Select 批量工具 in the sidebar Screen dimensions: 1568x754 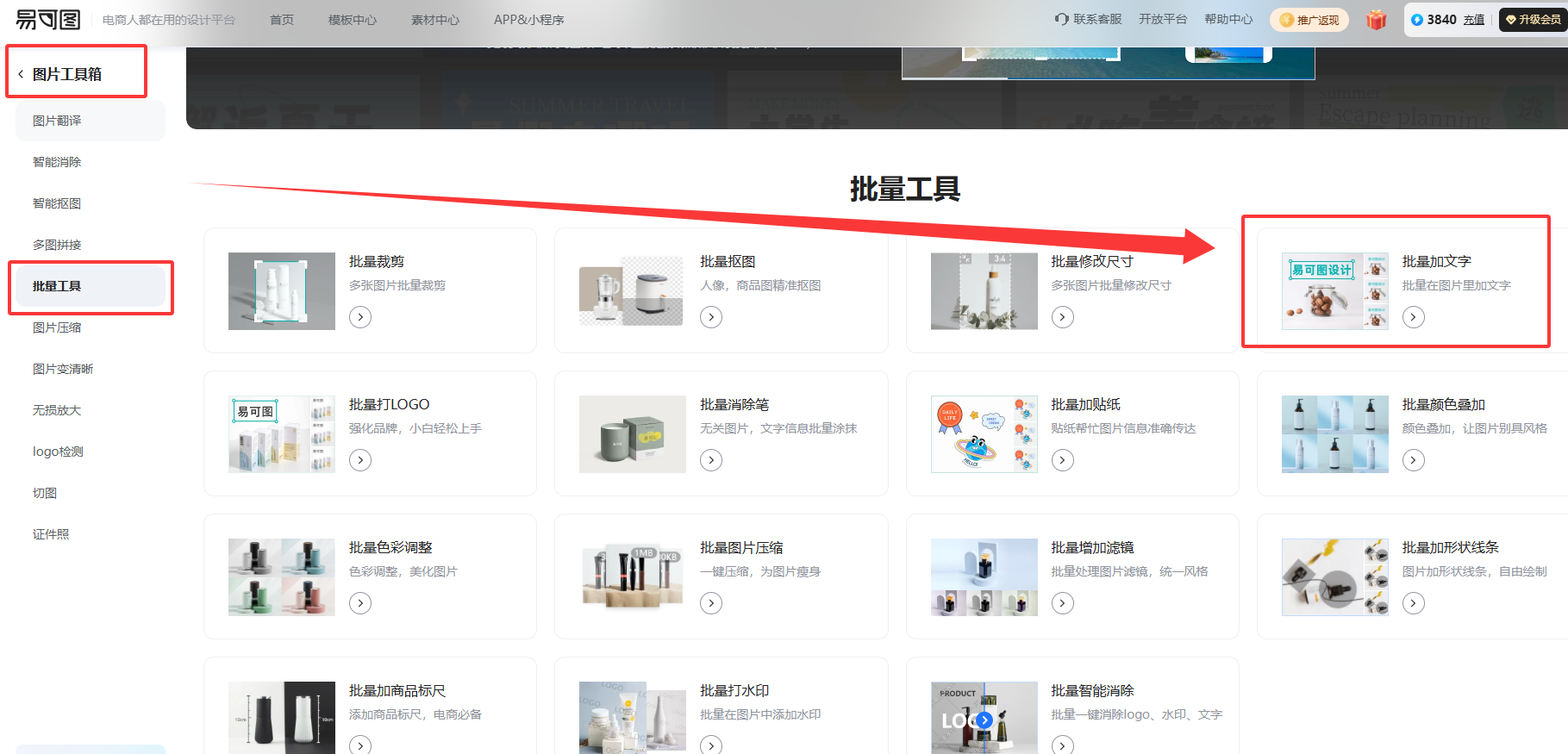[x=57, y=286]
